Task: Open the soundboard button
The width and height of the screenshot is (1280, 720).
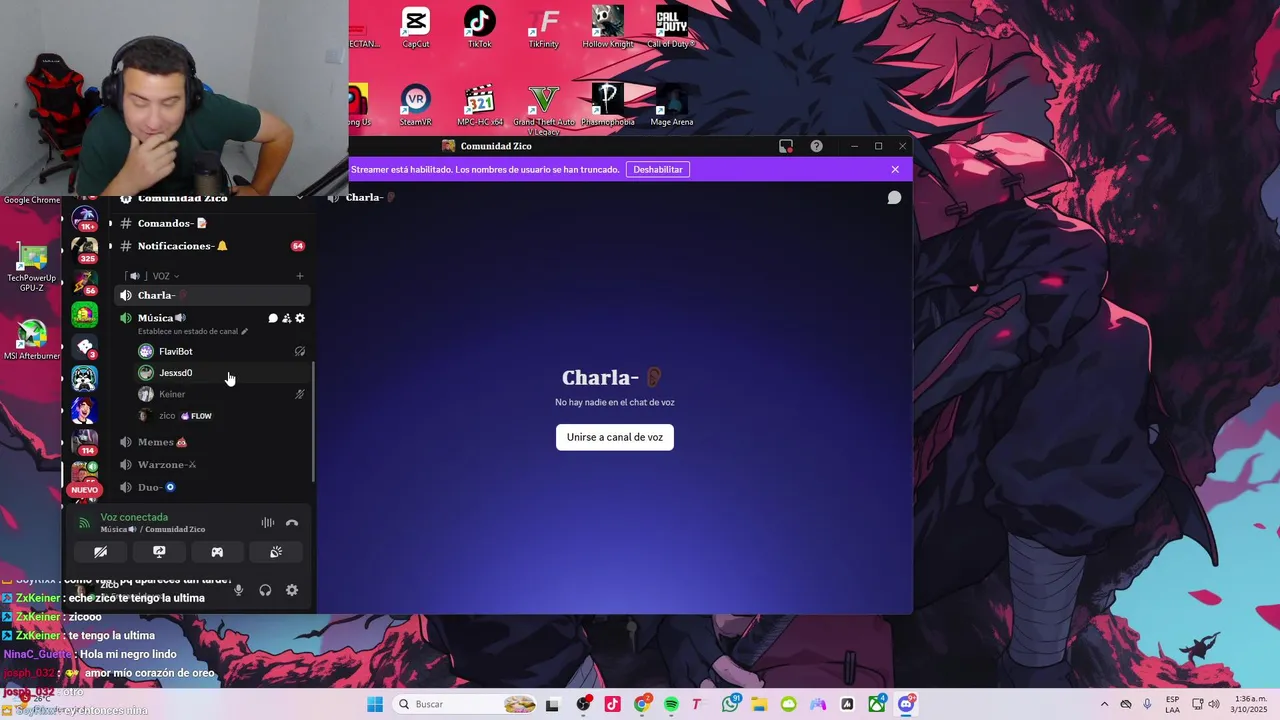Action: (x=276, y=552)
